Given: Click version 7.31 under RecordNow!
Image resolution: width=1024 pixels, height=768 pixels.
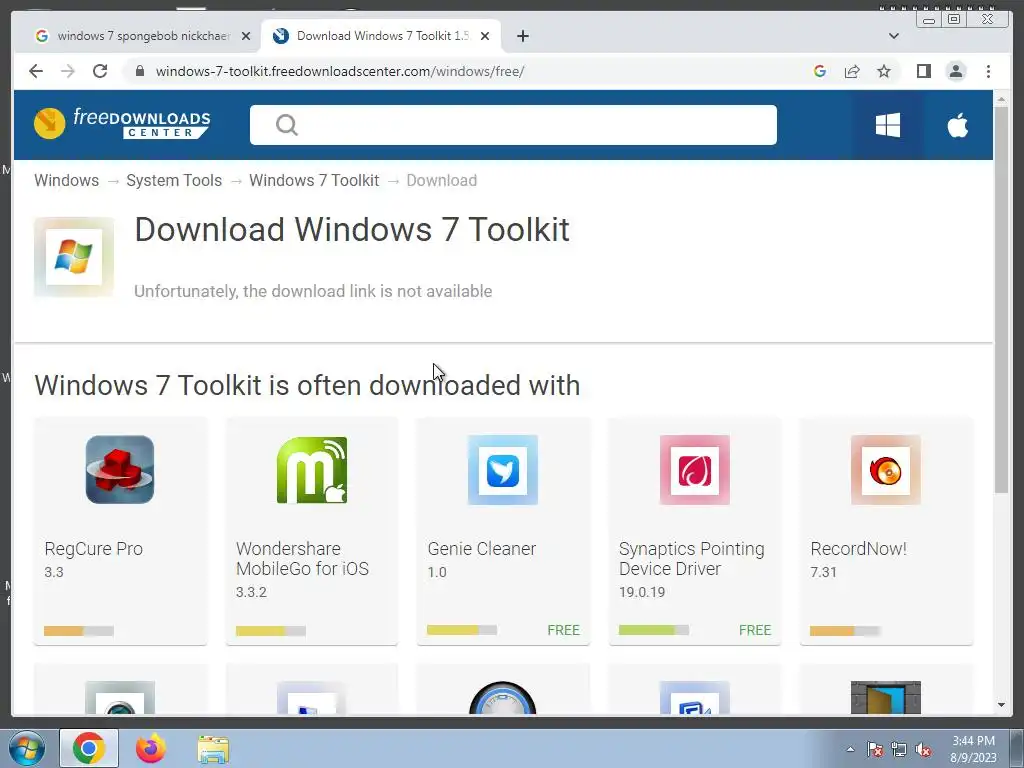Looking at the screenshot, I should pos(823,572).
